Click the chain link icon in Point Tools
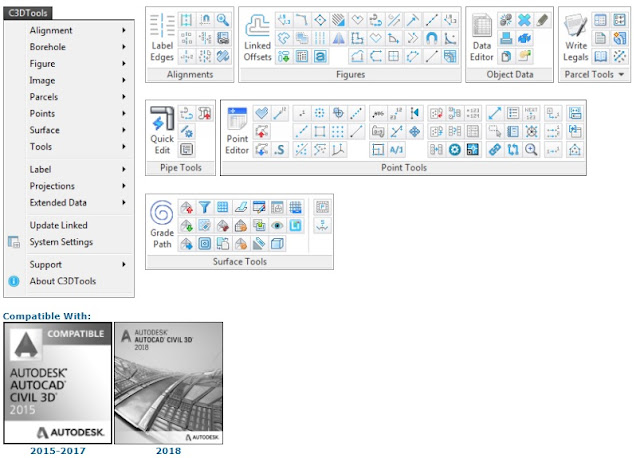 (x=494, y=149)
